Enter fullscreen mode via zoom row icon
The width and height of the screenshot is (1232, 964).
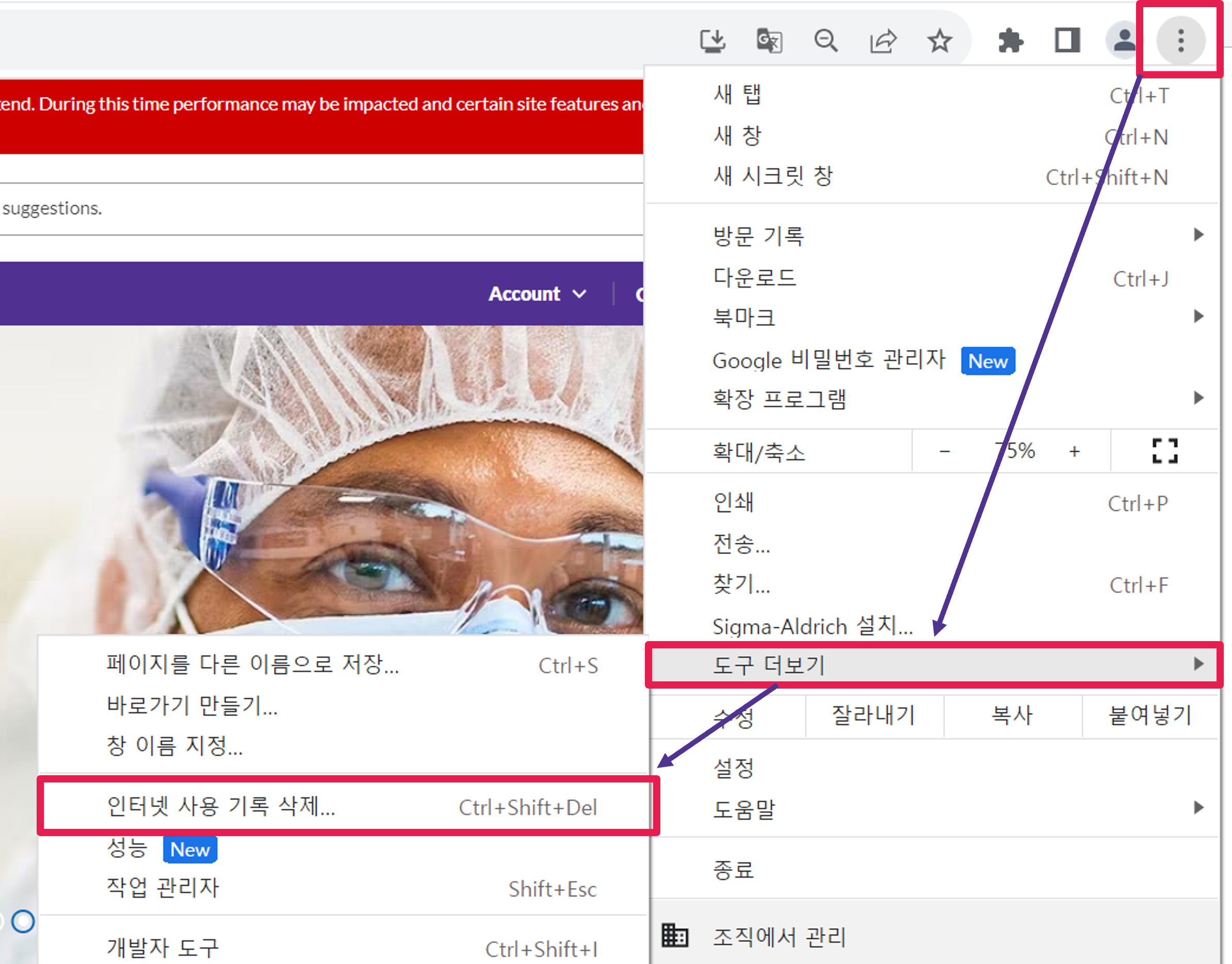tap(1164, 451)
